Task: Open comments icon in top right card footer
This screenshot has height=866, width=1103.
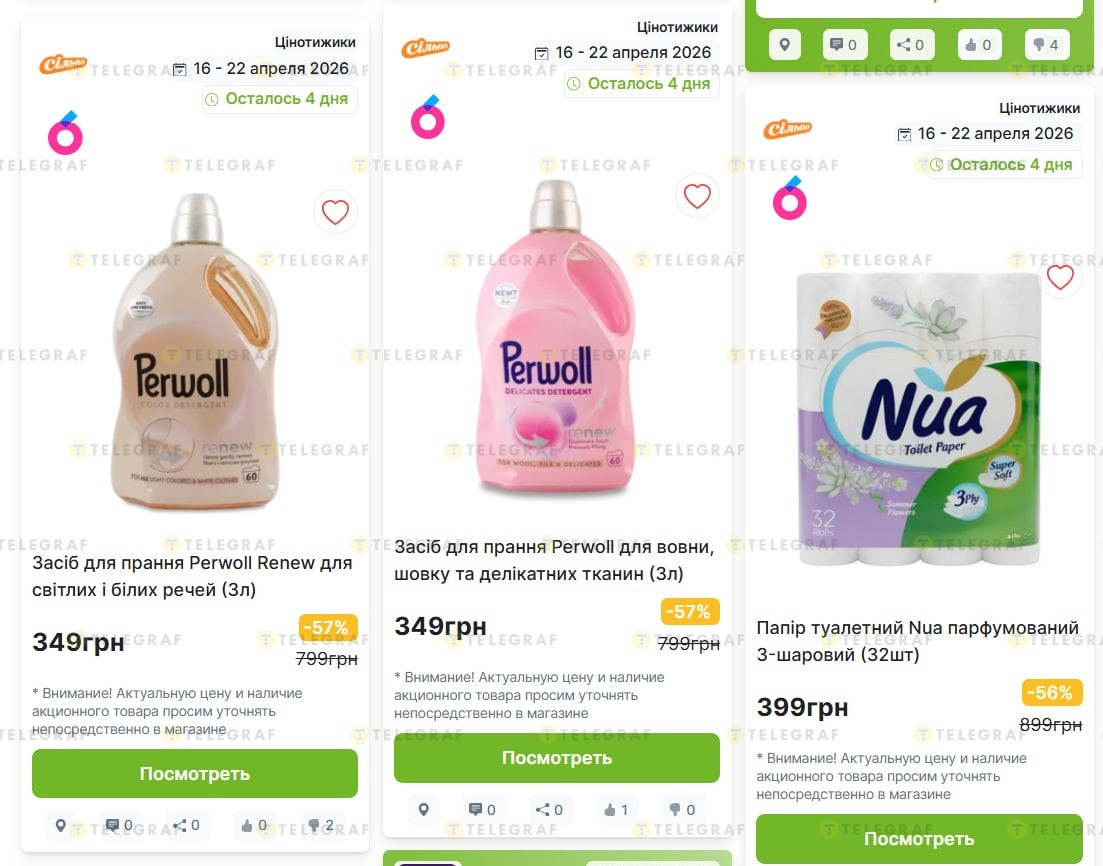Action: [845, 45]
